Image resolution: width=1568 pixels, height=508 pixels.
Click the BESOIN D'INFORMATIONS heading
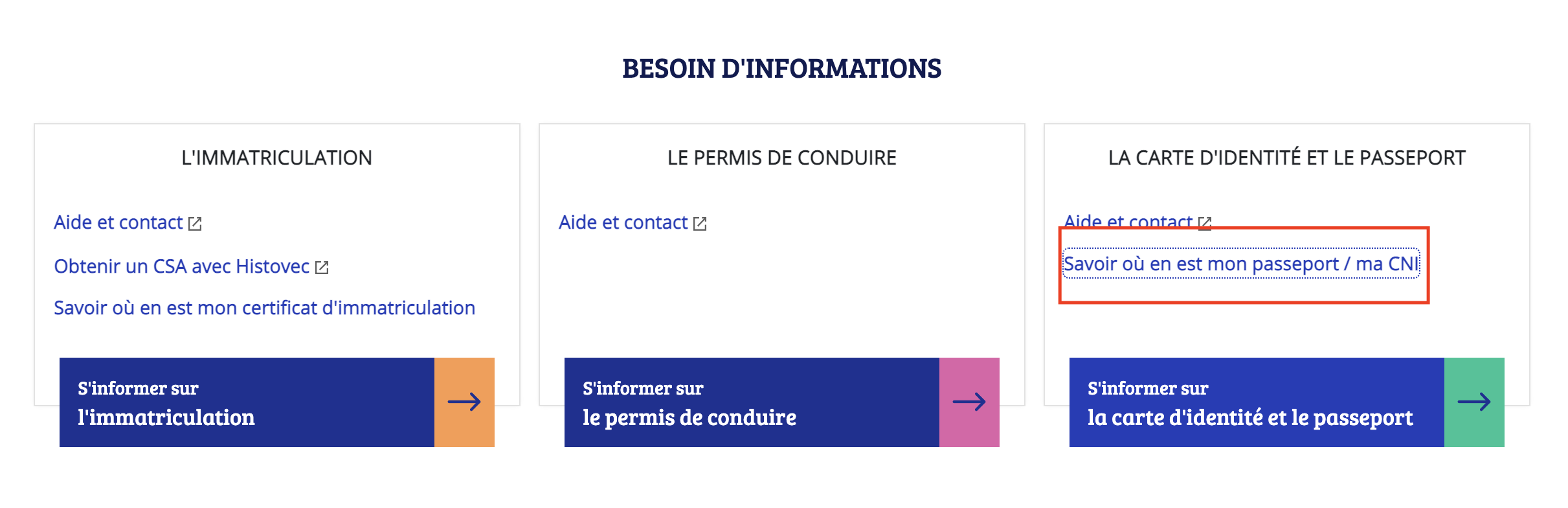click(782, 69)
